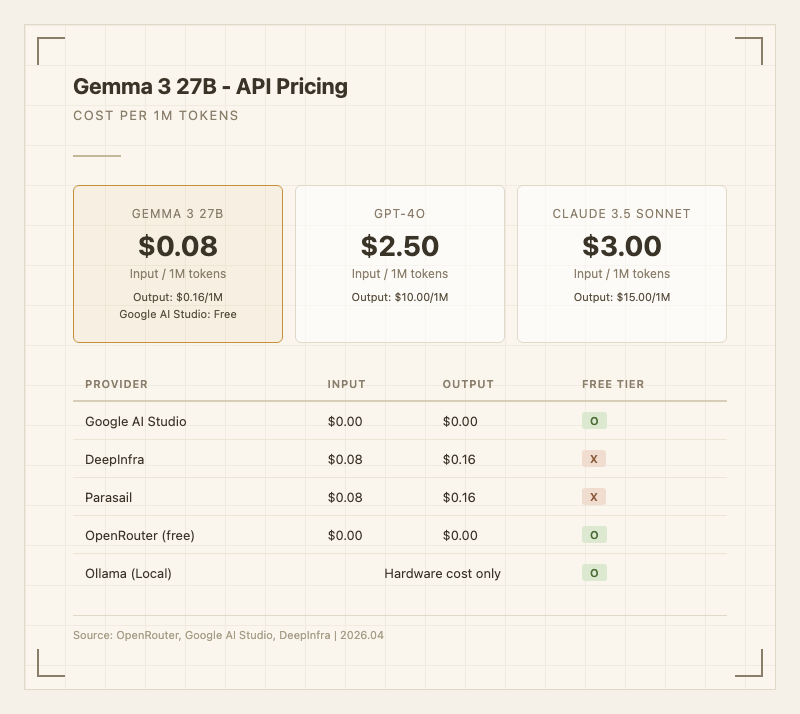Click the Free Tier column header
800x714 pixels.
point(613,384)
